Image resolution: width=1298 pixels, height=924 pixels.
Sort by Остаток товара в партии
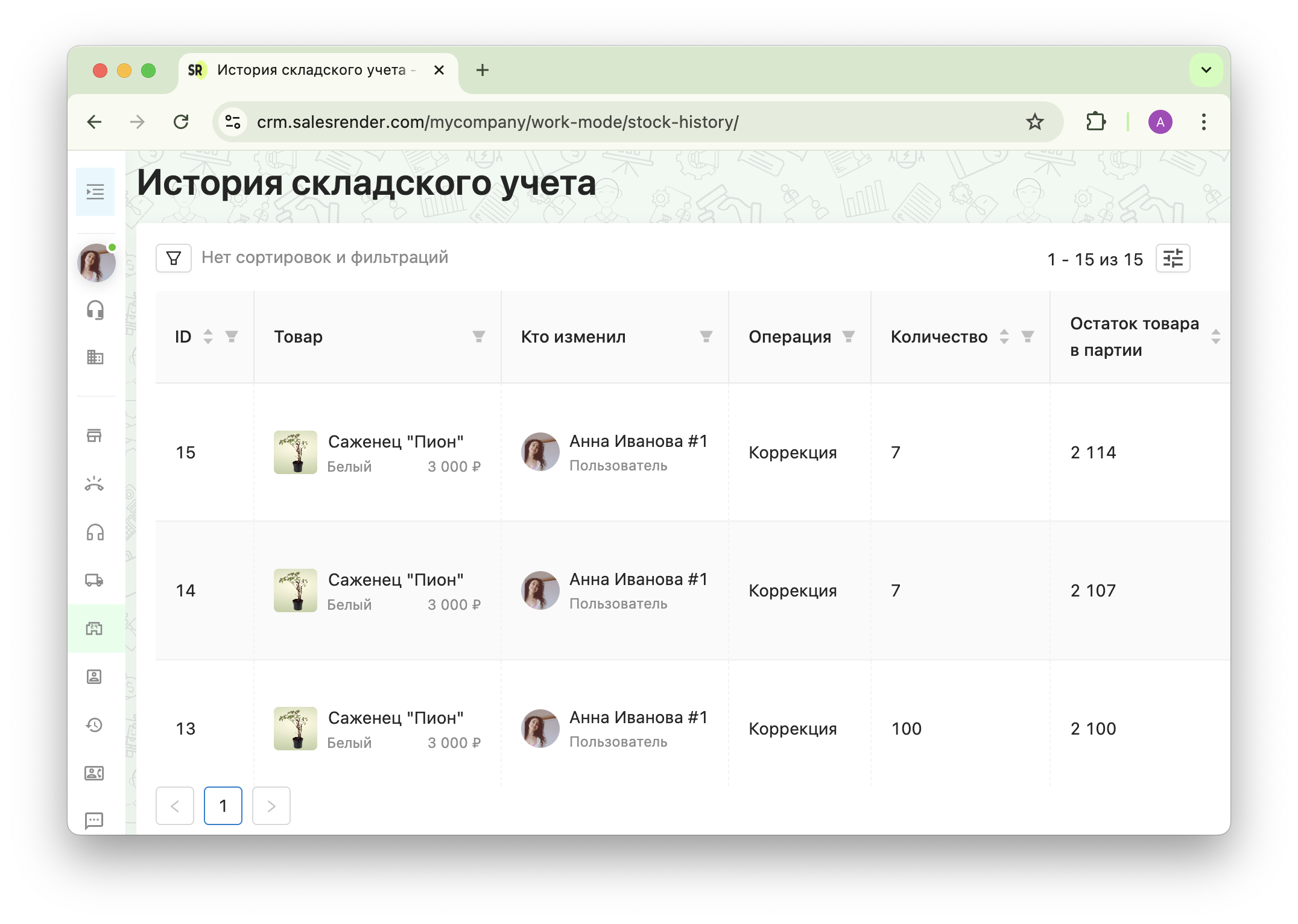click(x=1216, y=337)
